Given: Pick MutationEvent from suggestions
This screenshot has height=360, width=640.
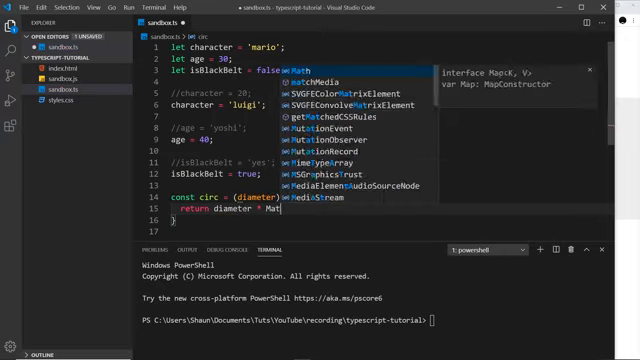Looking at the screenshot, I should click(x=357, y=128).
